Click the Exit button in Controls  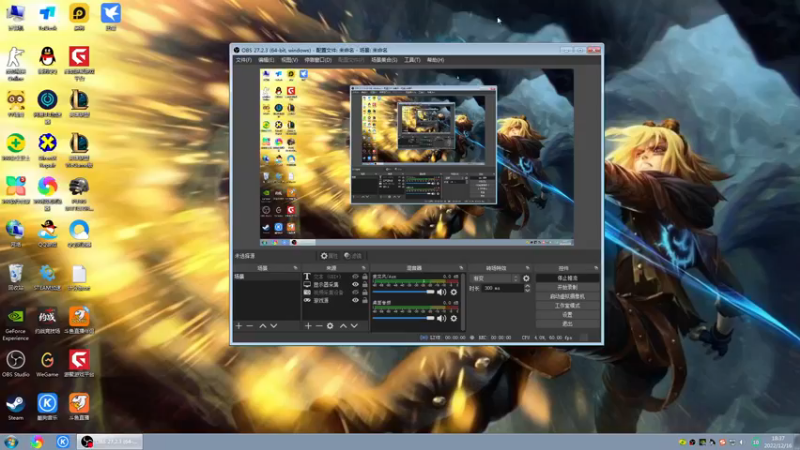point(567,324)
